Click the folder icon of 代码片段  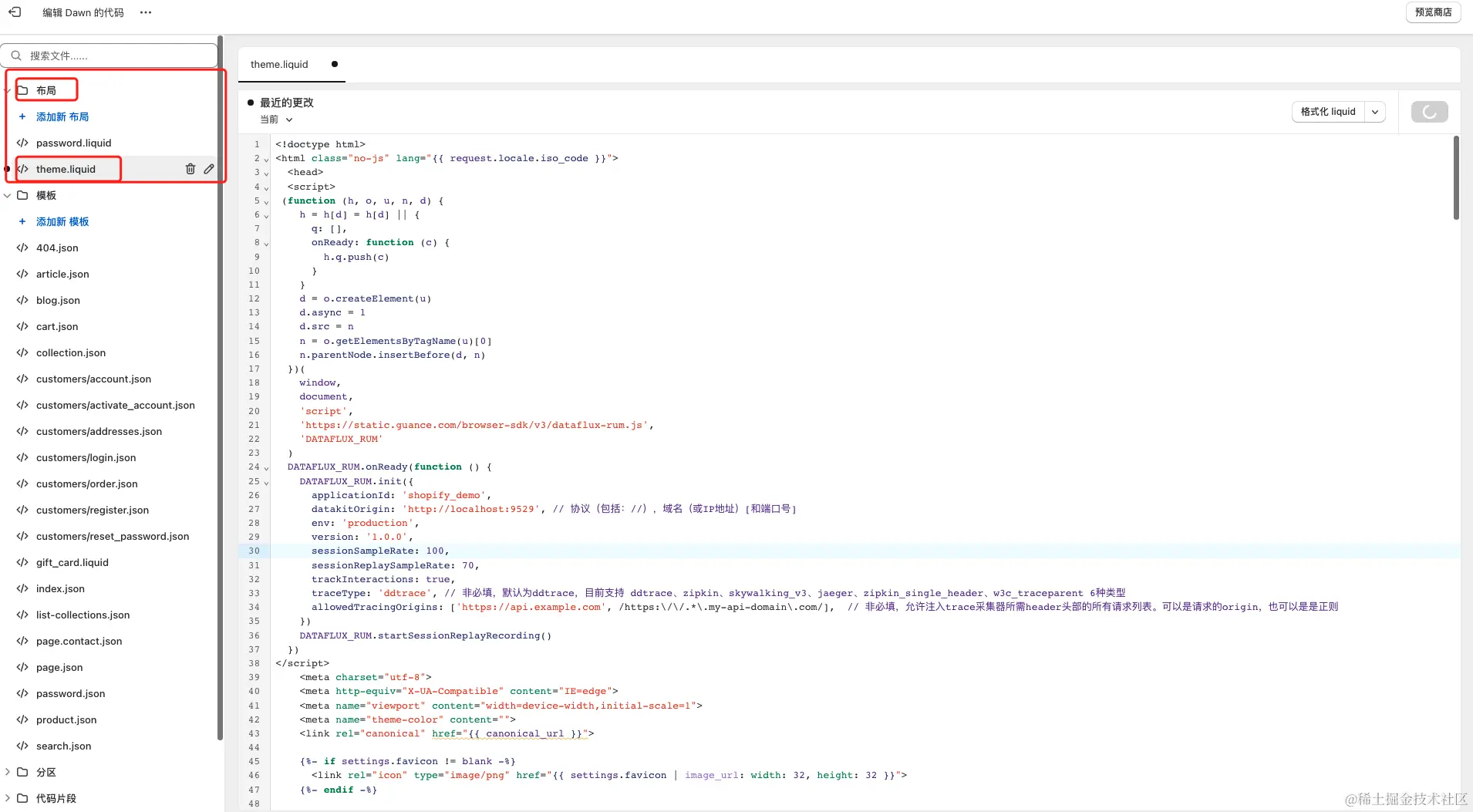[x=22, y=798]
